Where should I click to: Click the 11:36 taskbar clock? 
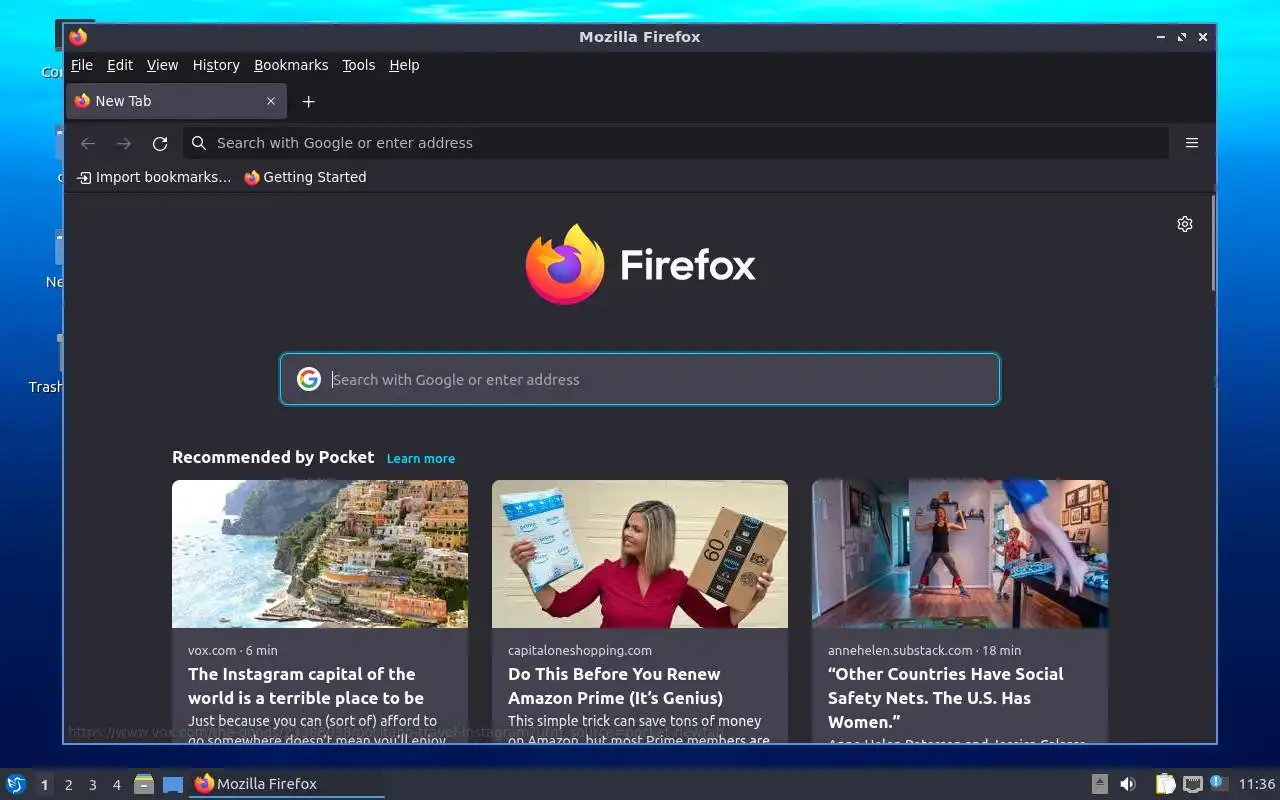[1257, 784]
